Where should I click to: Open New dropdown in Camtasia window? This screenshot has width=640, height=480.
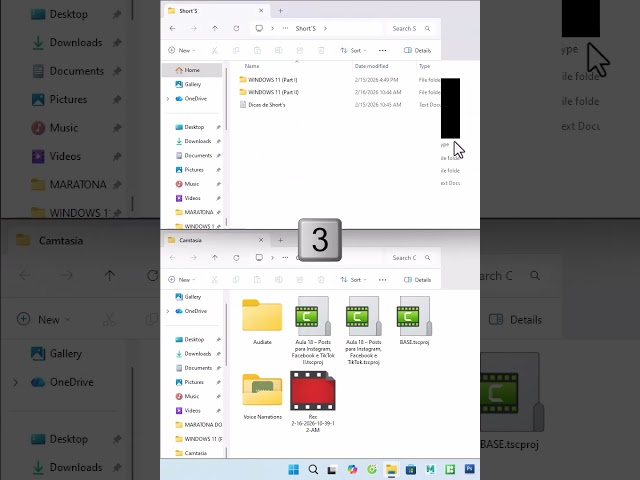pos(182,280)
